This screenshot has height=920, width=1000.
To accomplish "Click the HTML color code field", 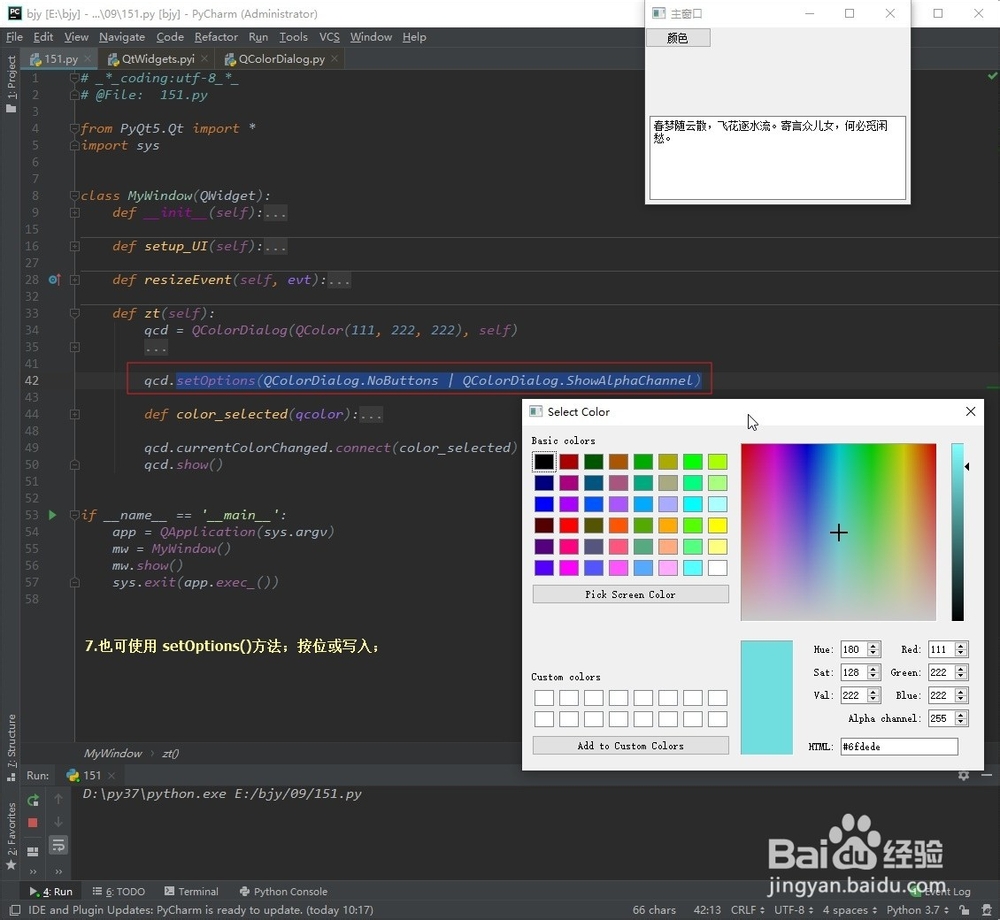I will pos(899,747).
